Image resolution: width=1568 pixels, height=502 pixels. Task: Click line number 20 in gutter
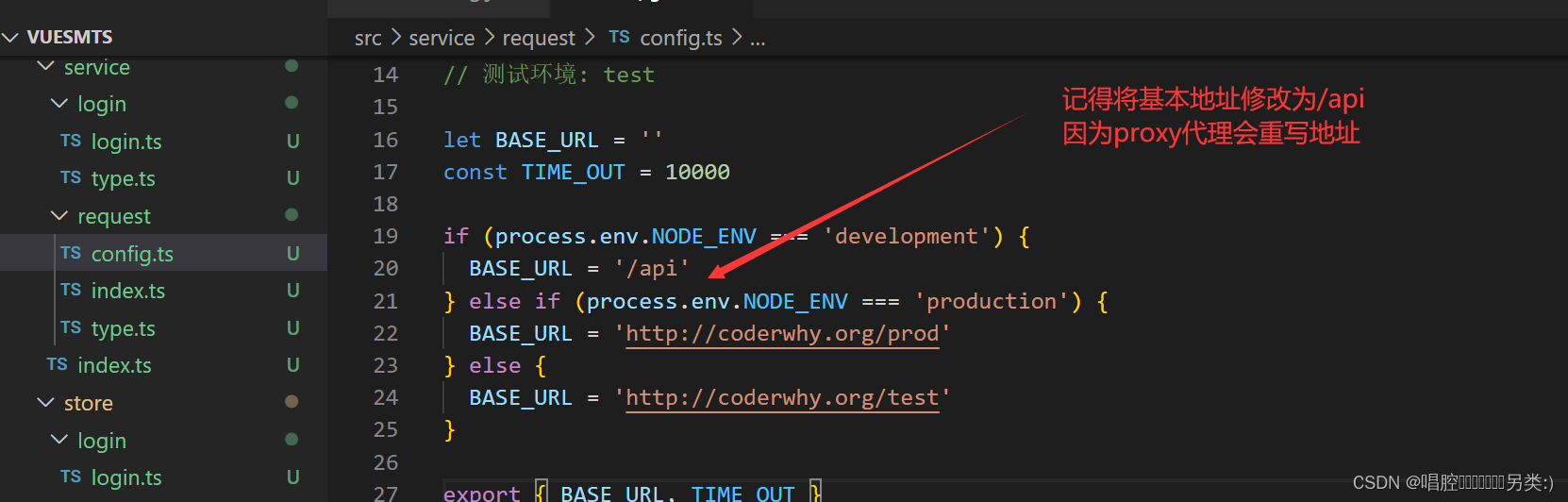(x=386, y=269)
